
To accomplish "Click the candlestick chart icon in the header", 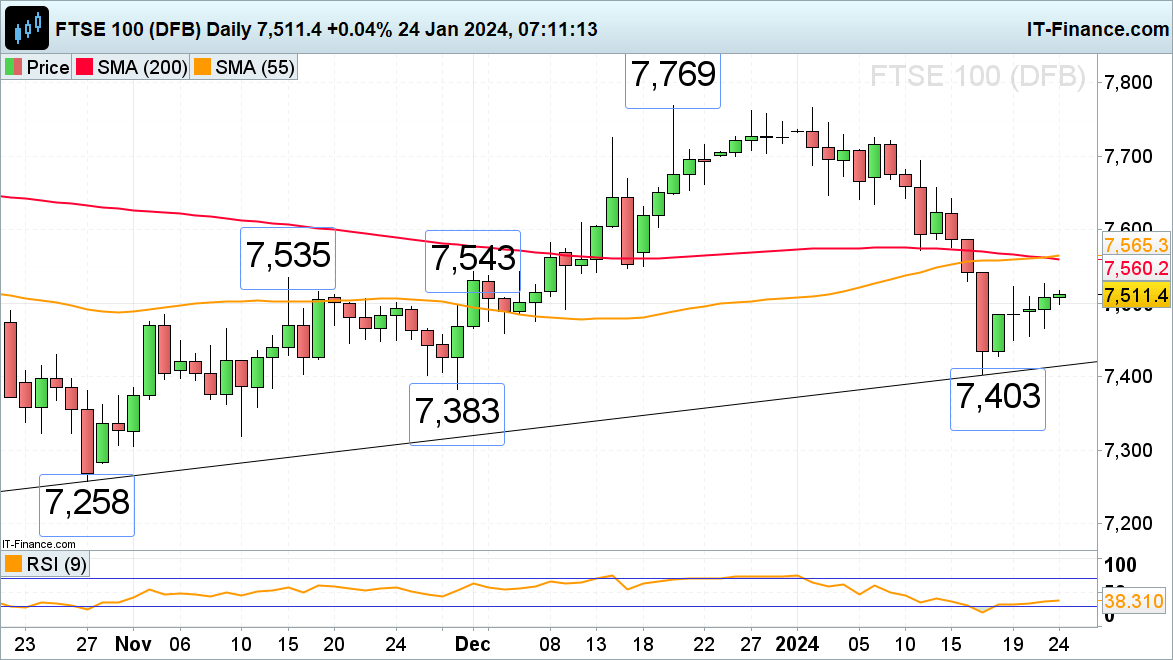I will pos(27,28).
